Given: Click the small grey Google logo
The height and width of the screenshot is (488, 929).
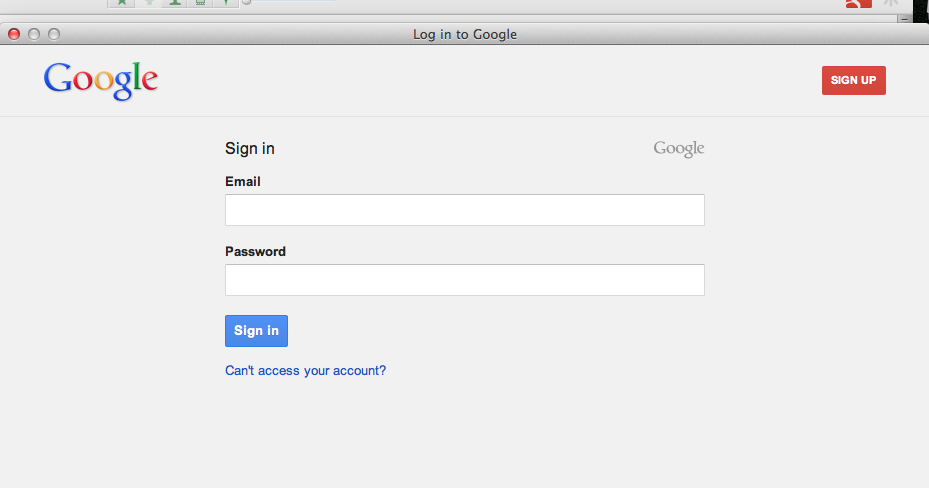Looking at the screenshot, I should click(678, 149).
